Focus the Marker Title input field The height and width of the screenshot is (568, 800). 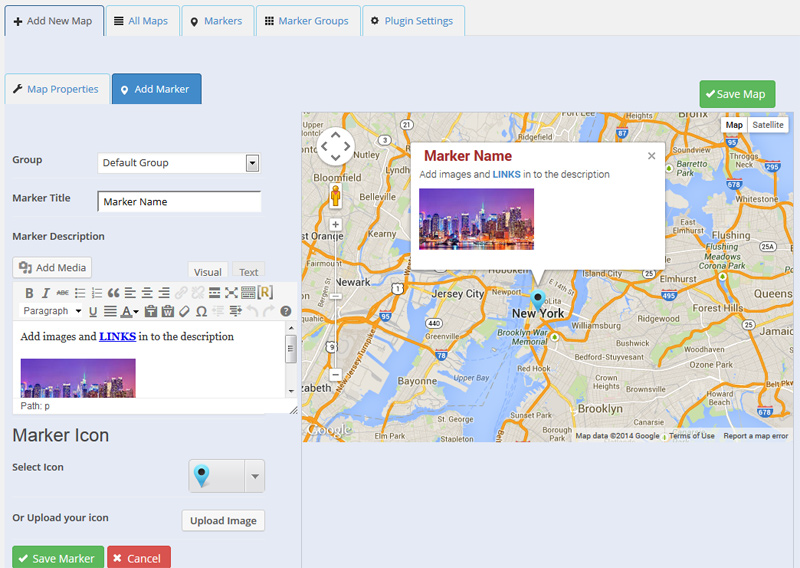pos(179,202)
